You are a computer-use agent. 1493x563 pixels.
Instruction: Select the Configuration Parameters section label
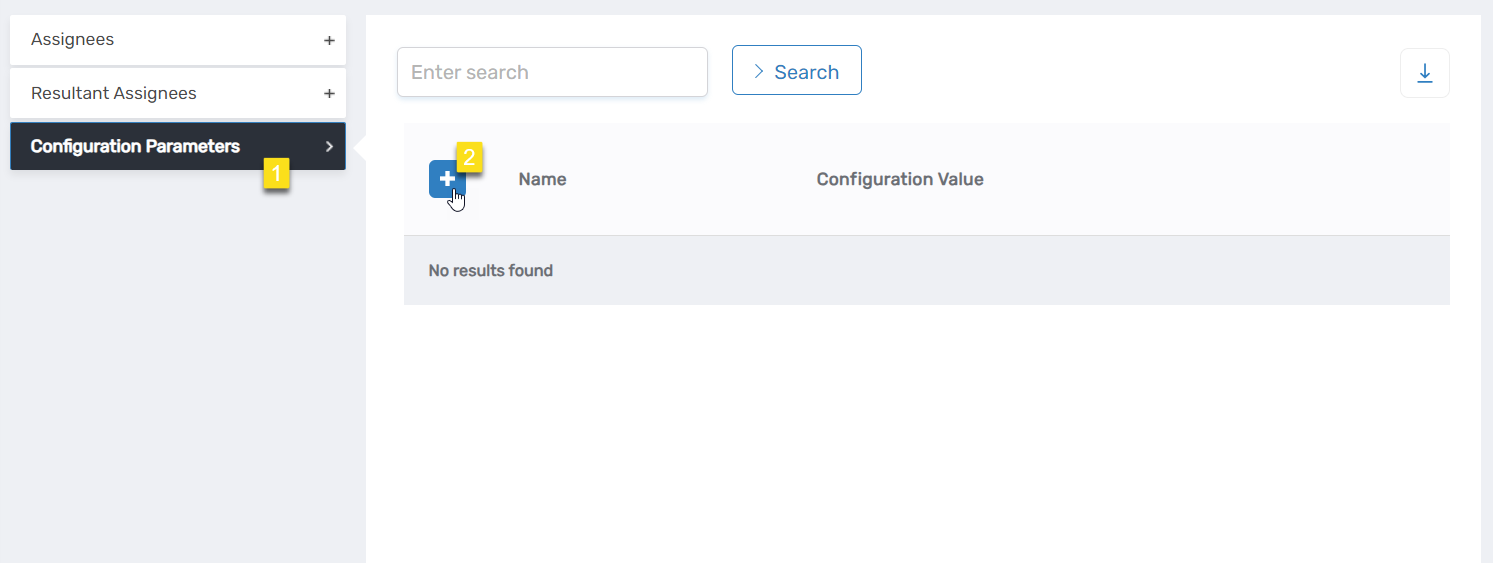click(135, 146)
